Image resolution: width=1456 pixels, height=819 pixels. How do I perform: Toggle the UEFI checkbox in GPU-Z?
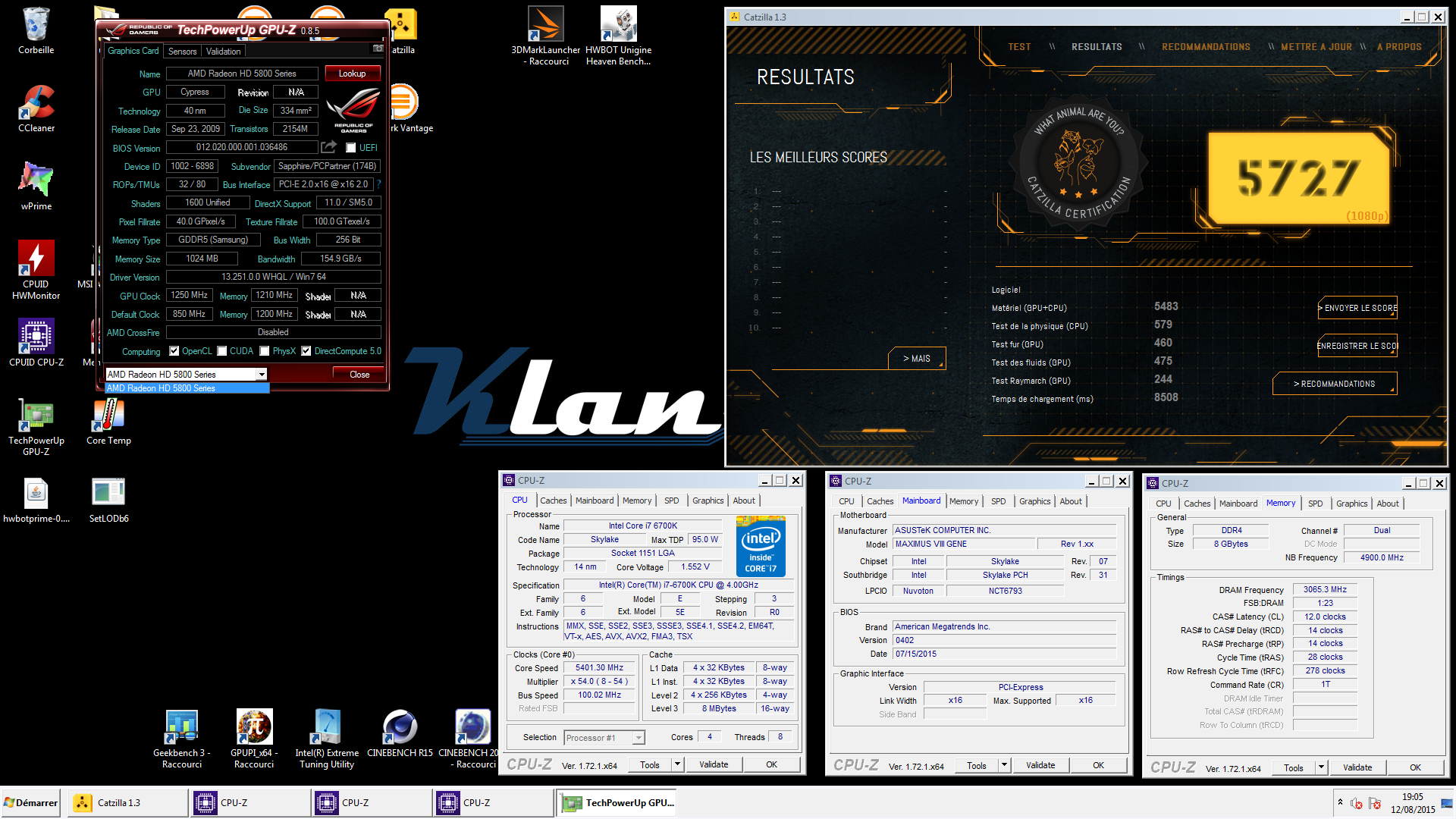tap(350, 148)
